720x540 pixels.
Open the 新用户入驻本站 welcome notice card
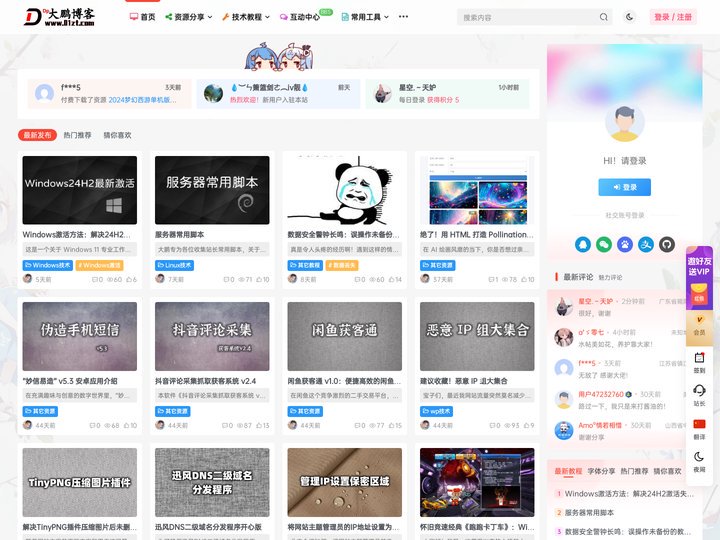(x=278, y=94)
